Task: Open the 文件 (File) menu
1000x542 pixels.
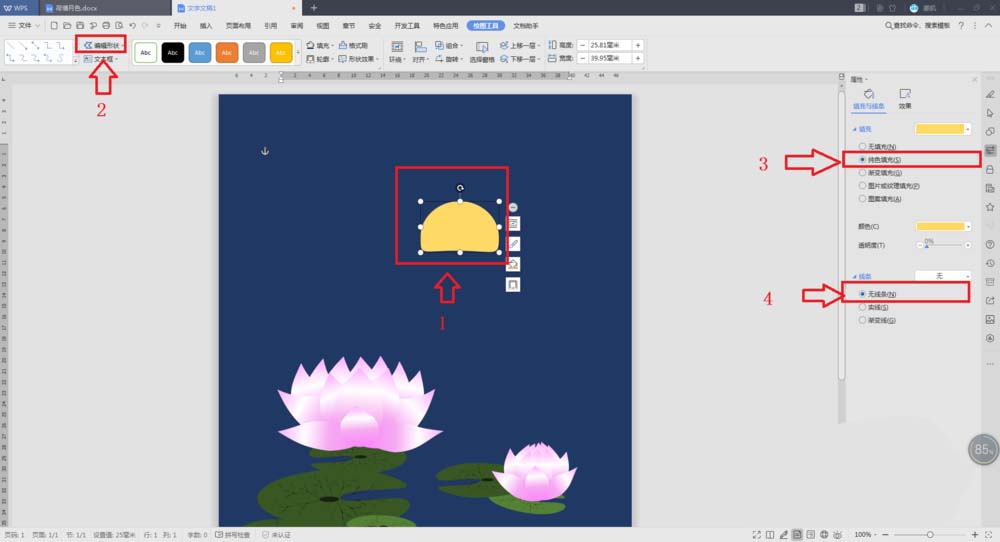Action: point(24,26)
